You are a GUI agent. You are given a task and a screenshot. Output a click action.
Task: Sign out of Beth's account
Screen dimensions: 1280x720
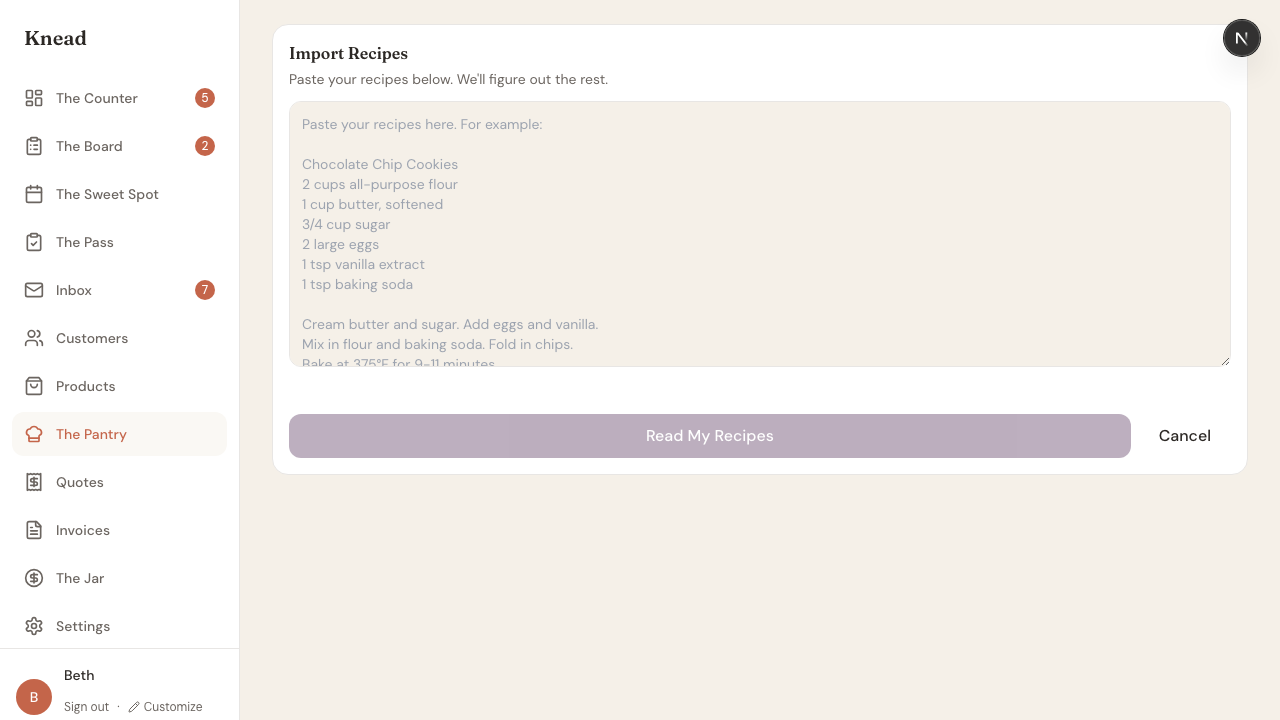tap(86, 707)
